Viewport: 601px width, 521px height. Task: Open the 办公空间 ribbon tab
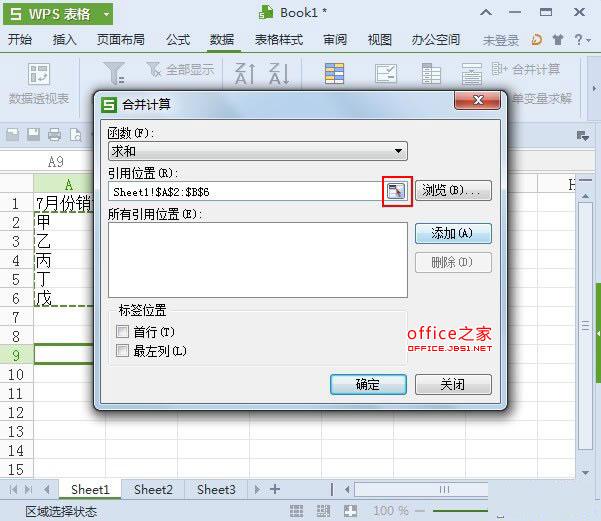click(x=436, y=39)
